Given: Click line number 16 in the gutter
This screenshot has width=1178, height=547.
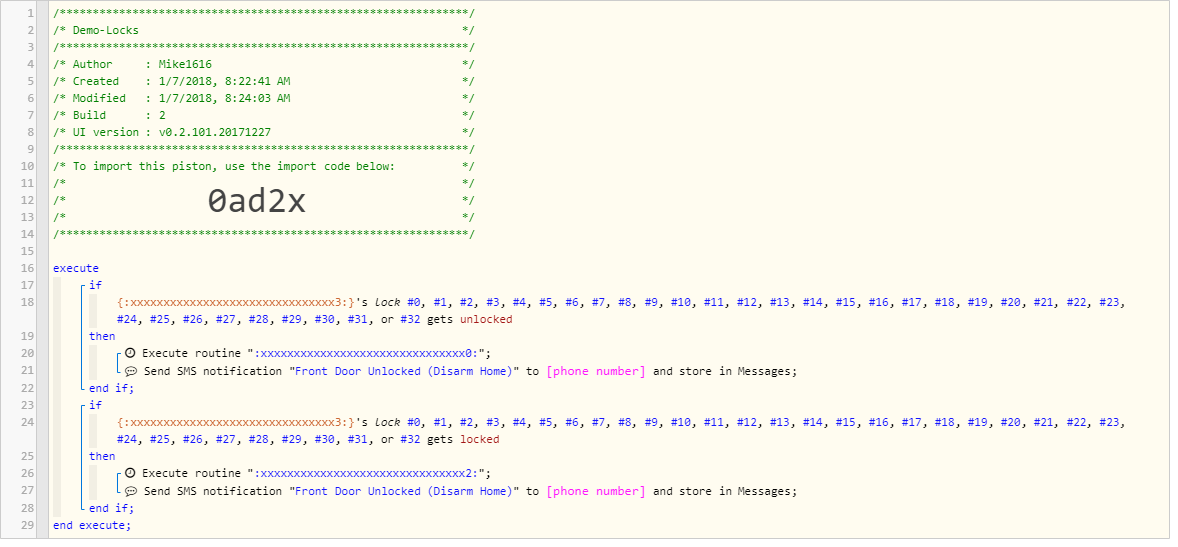Looking at the screenshot, I should [29, 268].
